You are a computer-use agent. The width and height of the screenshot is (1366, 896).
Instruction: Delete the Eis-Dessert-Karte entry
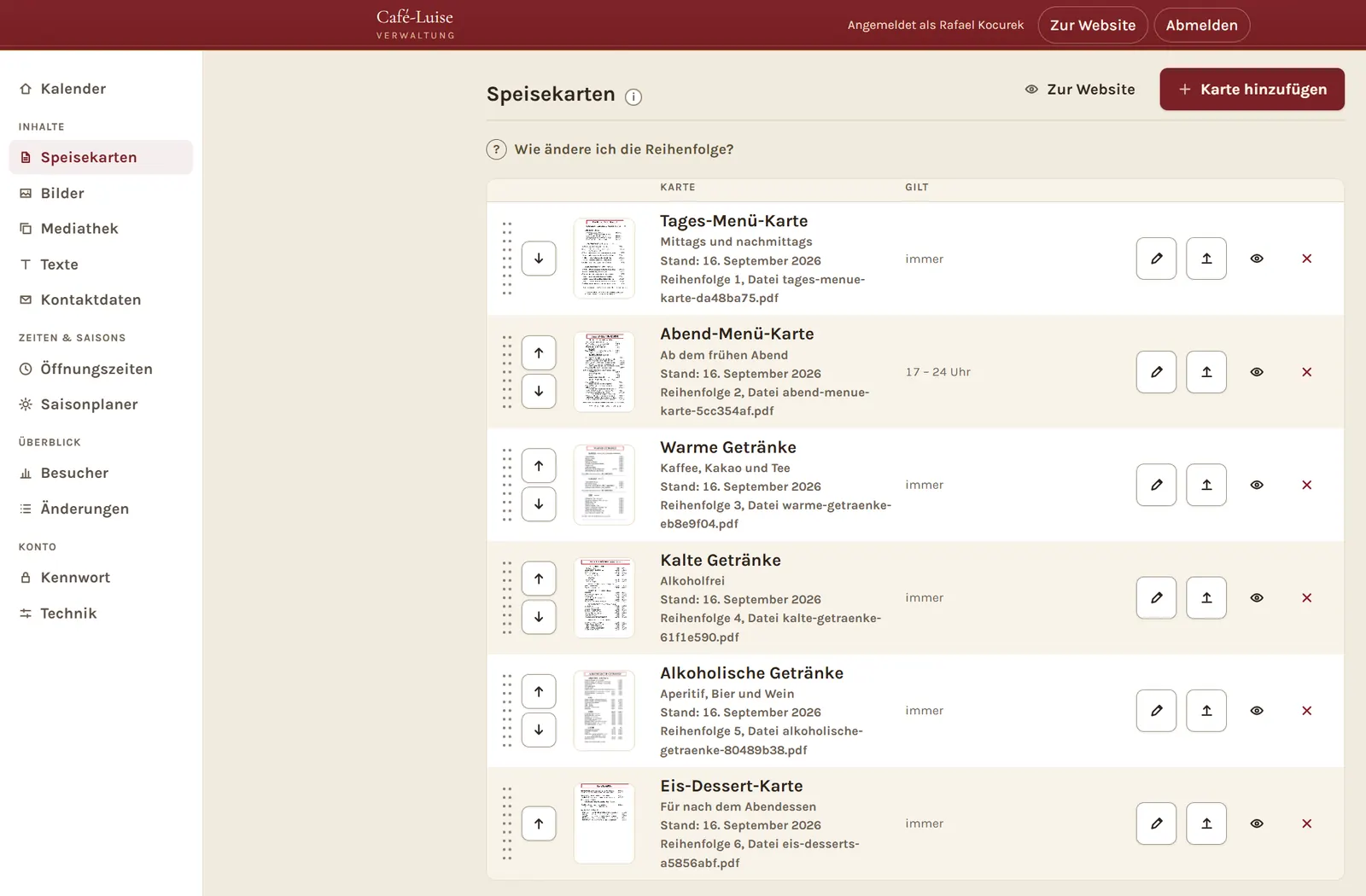tap(1306, 823)
